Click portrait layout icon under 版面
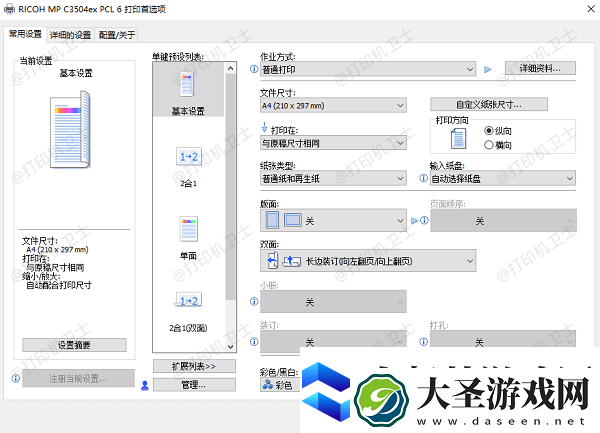Image resolution: width=600 pixels, height=433 pixels. tap(272, 220)
